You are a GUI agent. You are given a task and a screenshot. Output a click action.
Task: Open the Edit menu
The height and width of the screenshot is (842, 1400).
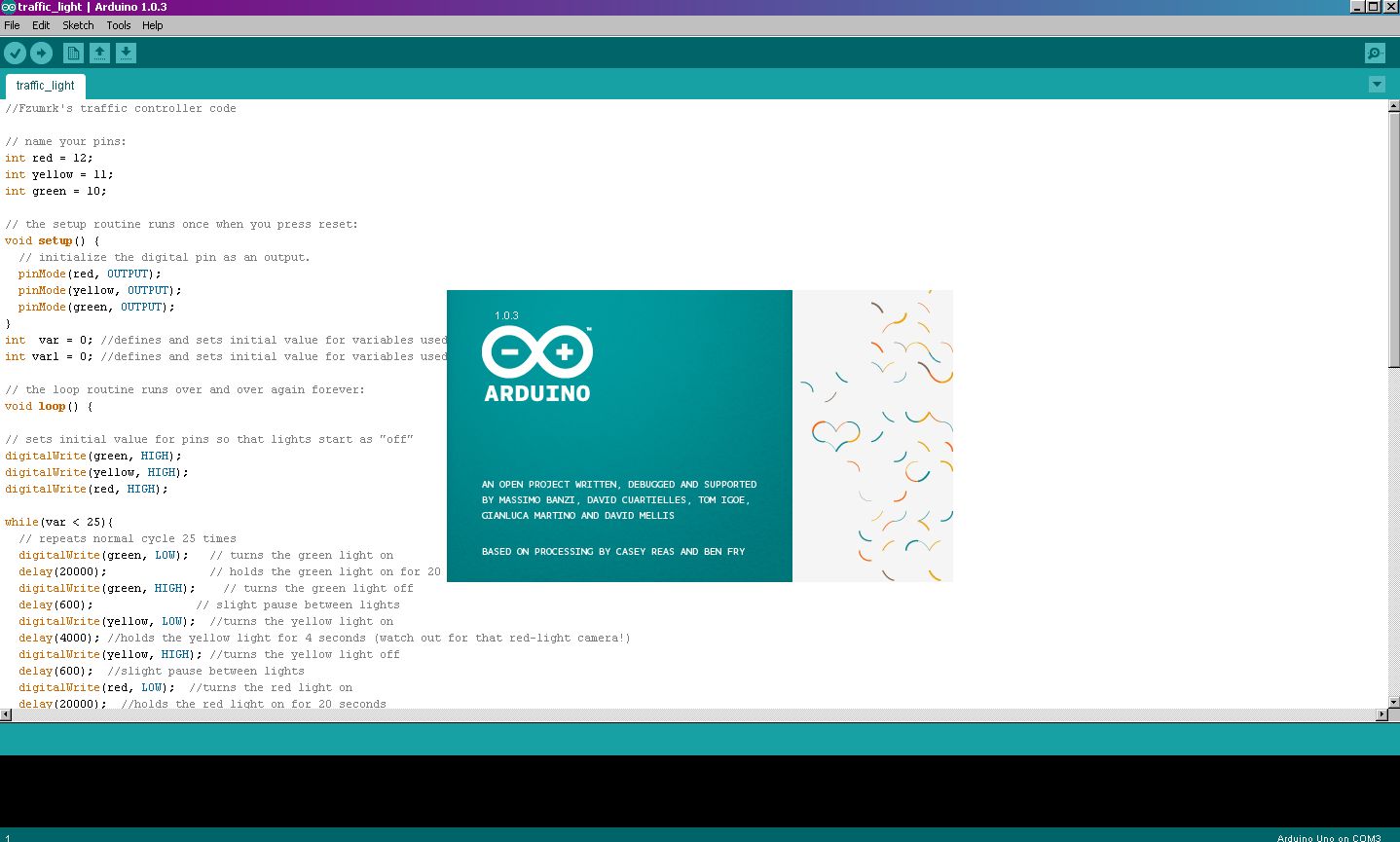(40, 25)
